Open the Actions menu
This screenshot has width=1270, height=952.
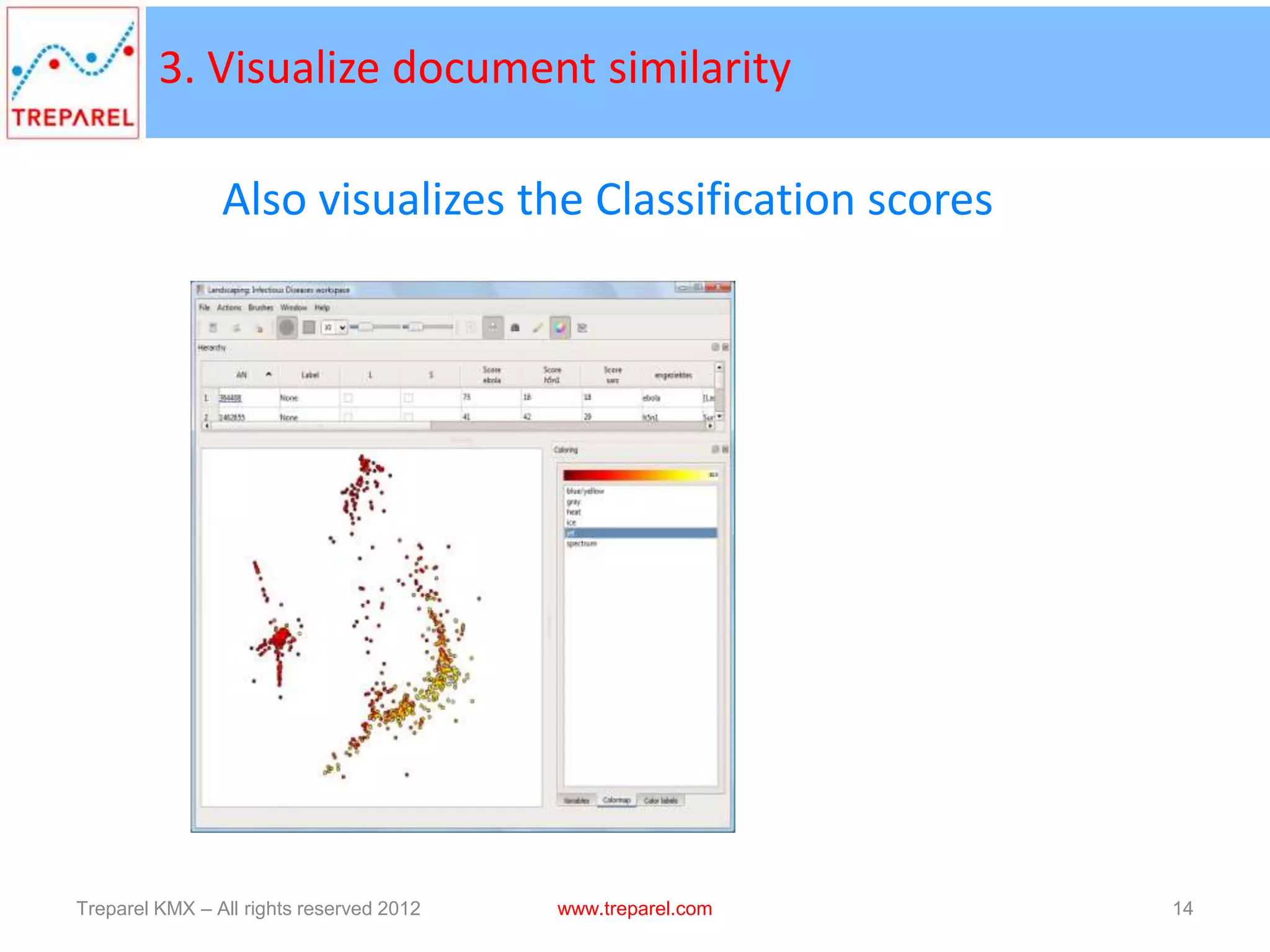pyautogui.click(x=229, y=307)
